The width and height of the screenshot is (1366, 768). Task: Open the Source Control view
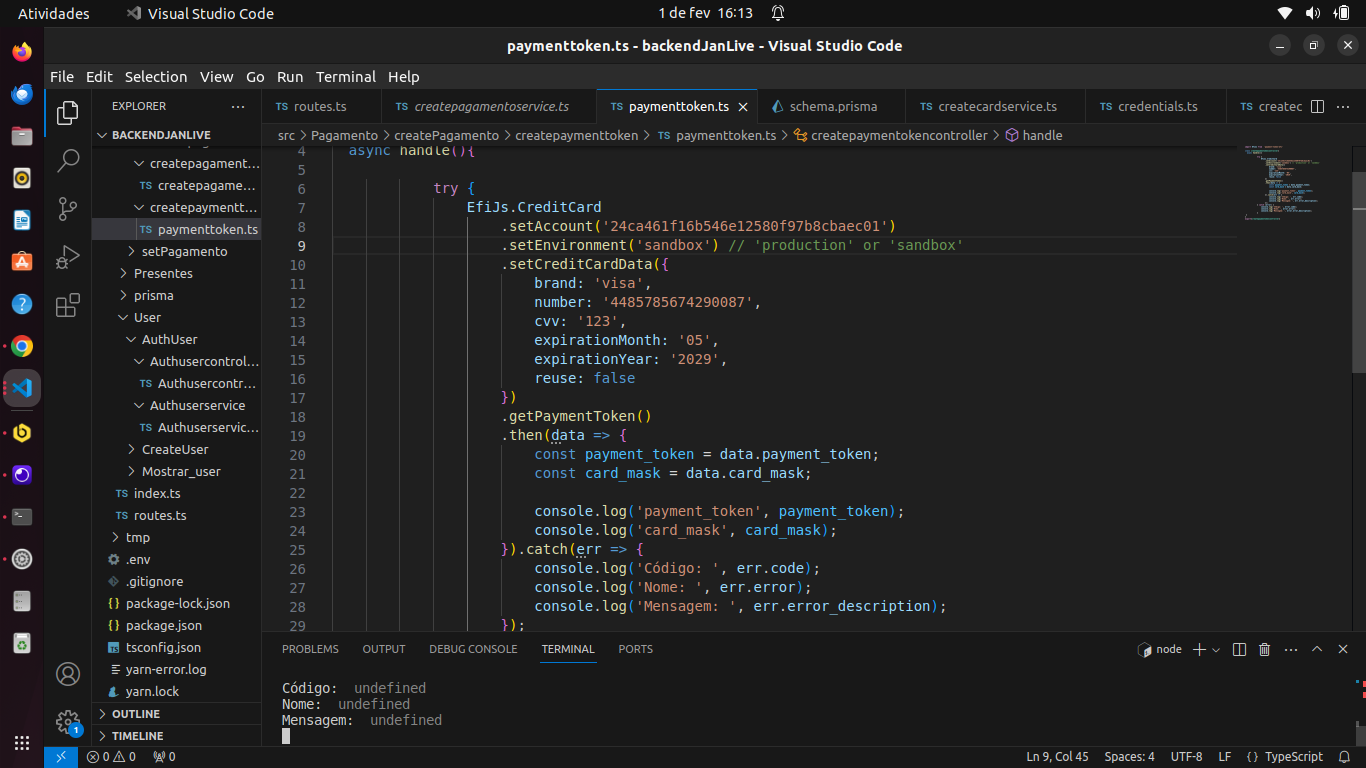pyautogui.click(x=68, y=208)
